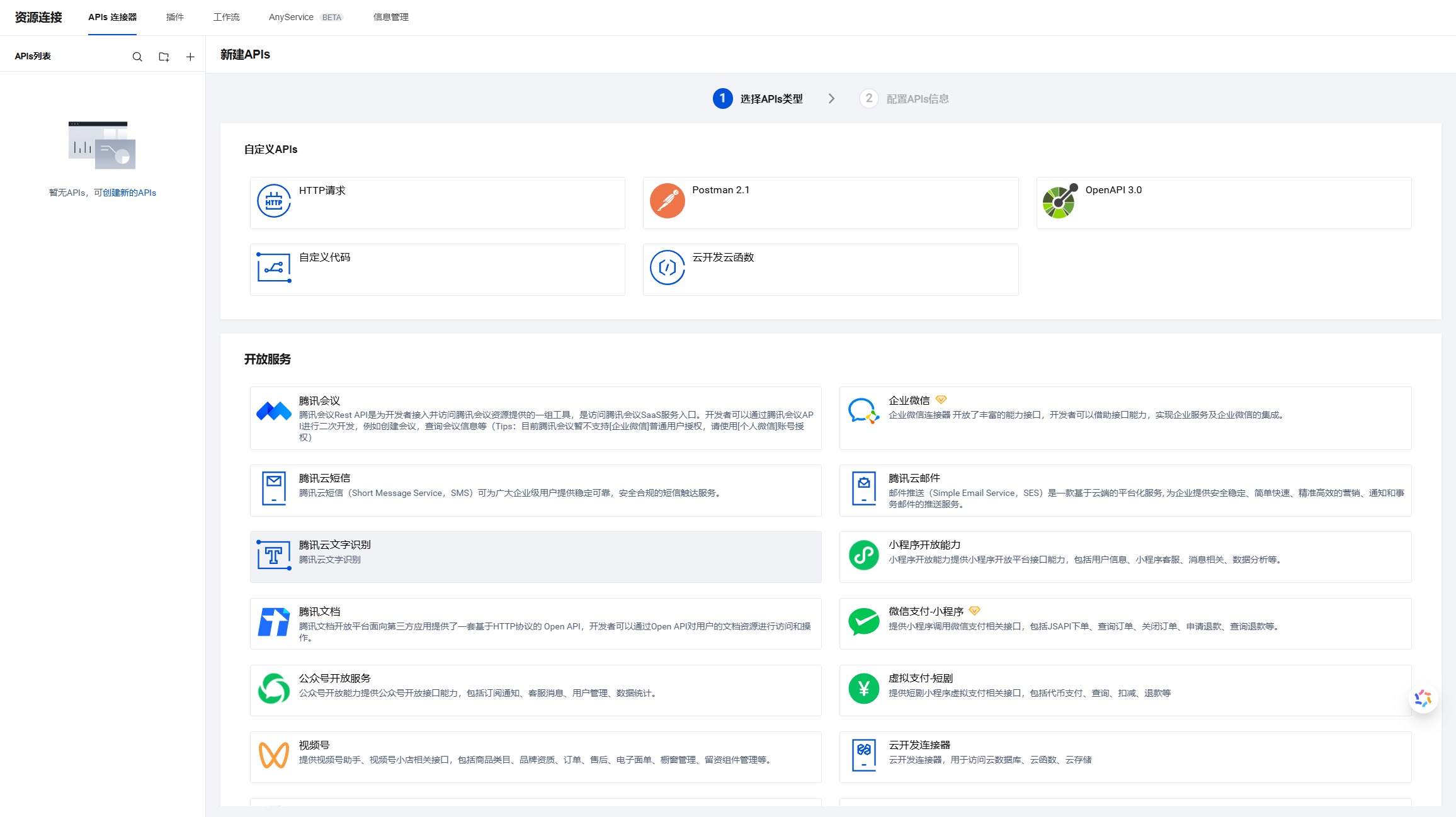The width and height of the screenshot is (1456, 817).
Task: Switch to the 工作流 tab
Action: (x=226, y=17)
